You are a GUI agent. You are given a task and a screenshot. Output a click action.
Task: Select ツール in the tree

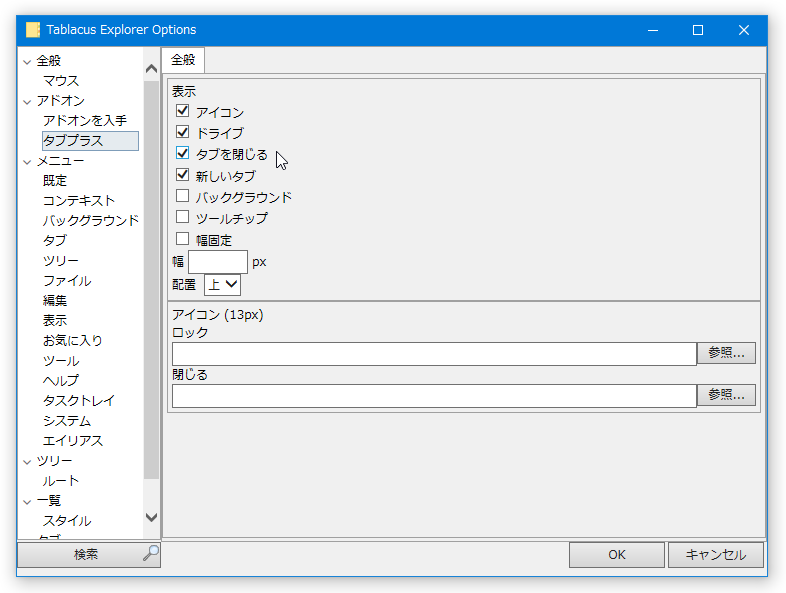pyautogui.click(x=61, y=361)
